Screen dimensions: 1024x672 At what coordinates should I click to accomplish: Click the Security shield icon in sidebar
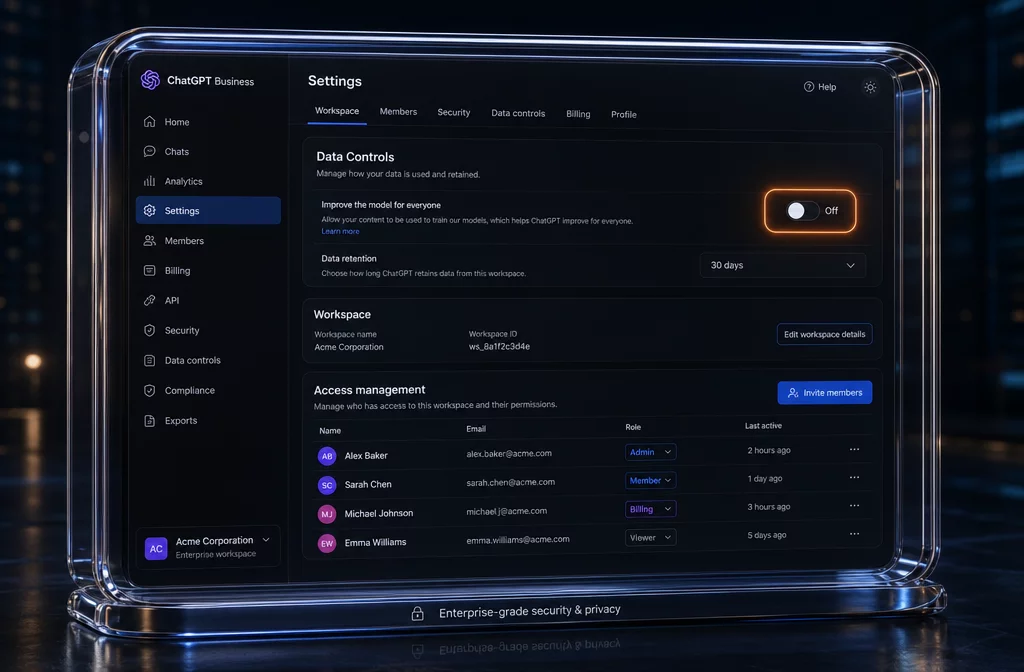(150, 330)
